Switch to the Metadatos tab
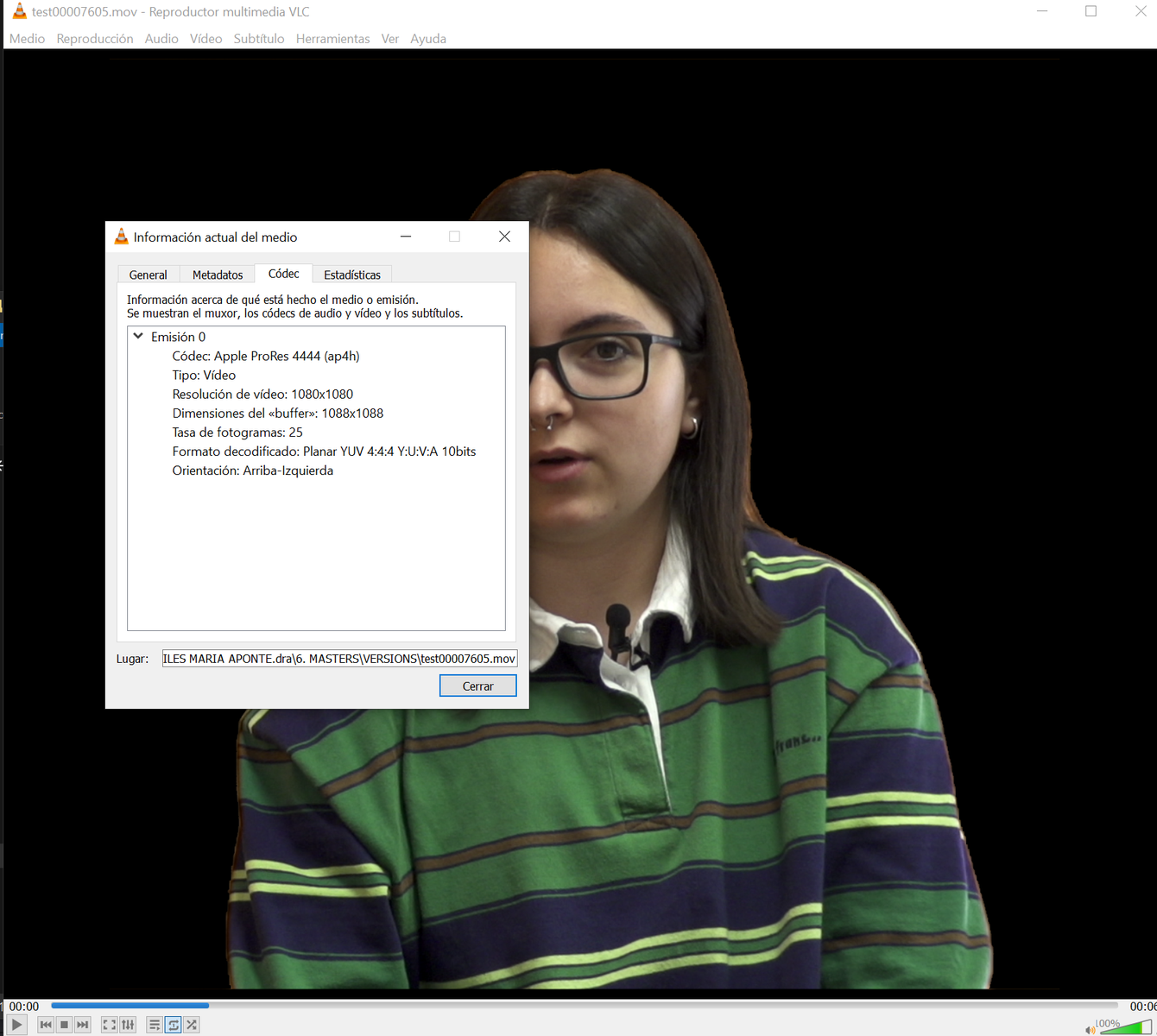1157x1036 pixels. [x=218, y=275]
